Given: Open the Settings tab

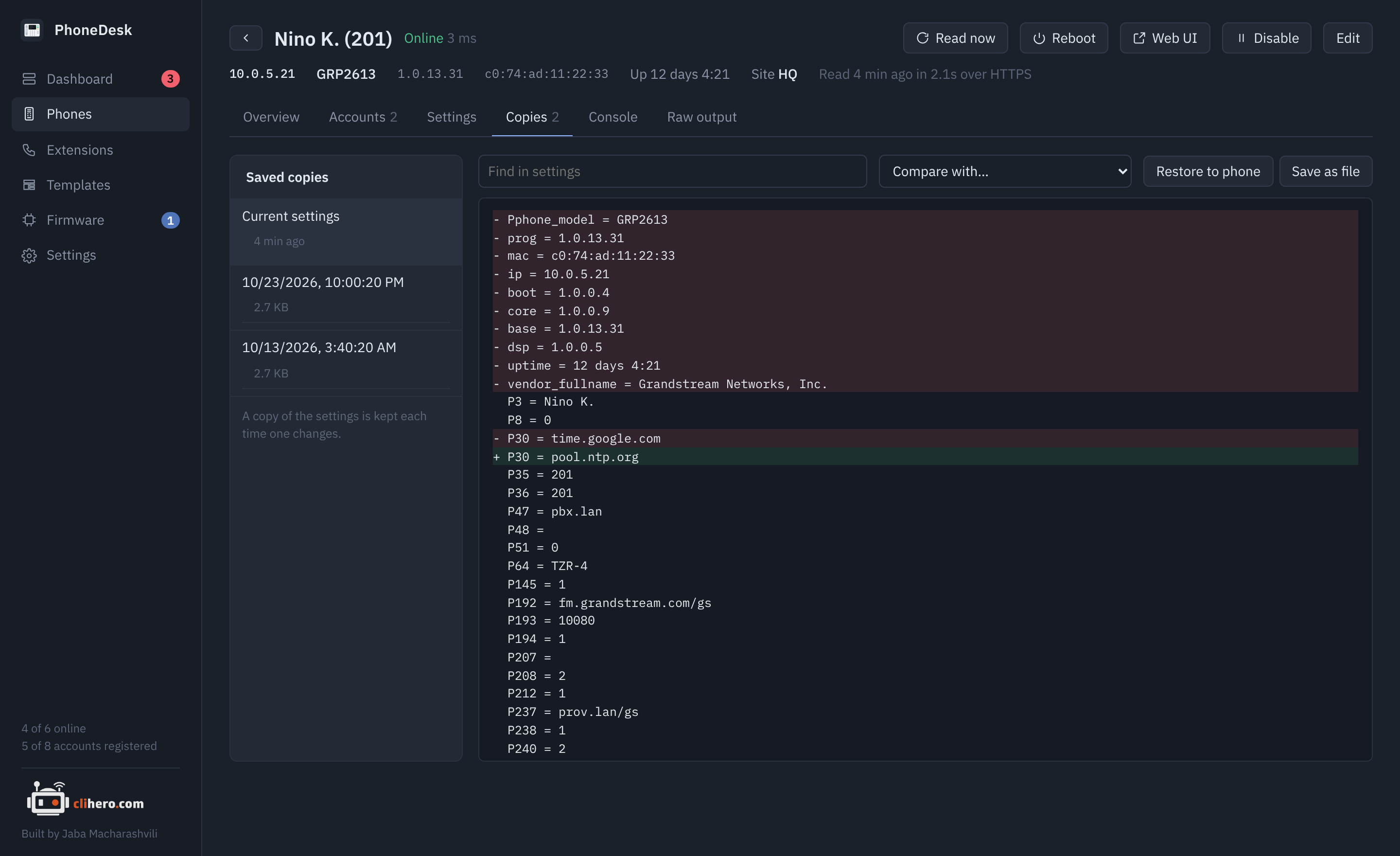Looking at the screenshot, I should click(451, 117).
